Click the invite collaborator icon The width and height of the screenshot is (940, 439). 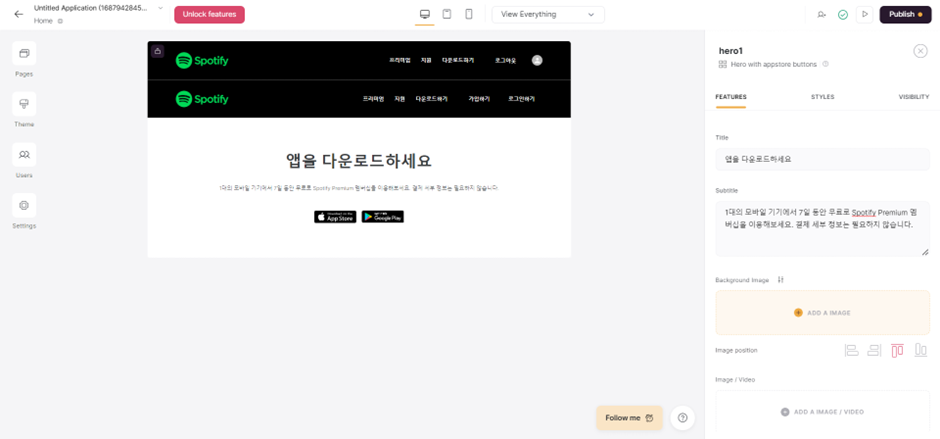tap(821, 14)
